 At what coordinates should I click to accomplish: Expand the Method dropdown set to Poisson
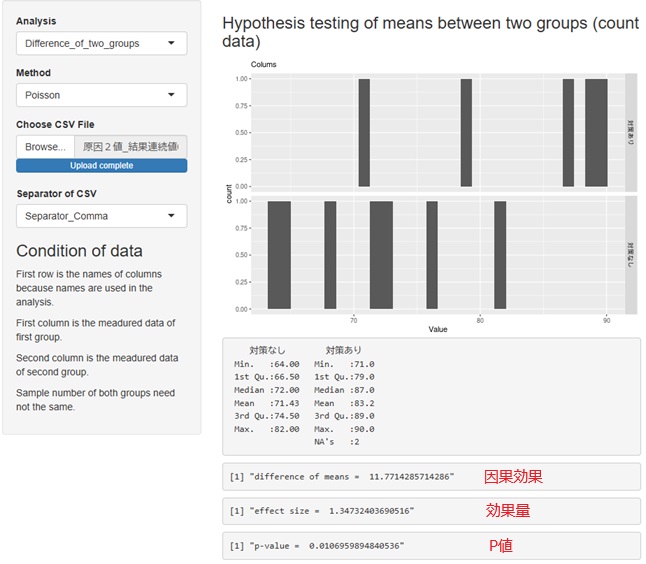pos(101,95)
